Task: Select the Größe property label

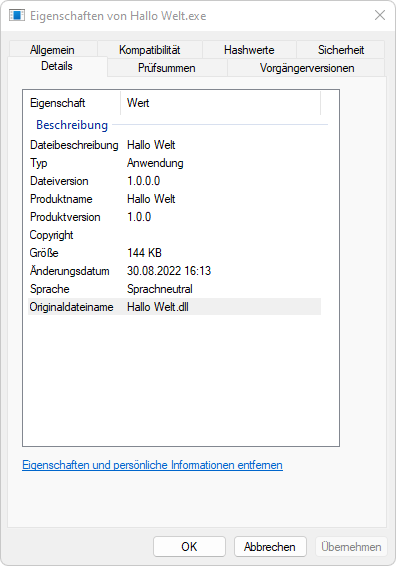Action: [44, 253]
